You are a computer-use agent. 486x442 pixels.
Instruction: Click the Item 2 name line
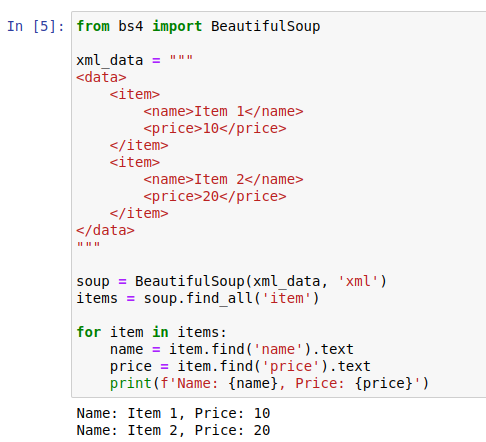223,179
